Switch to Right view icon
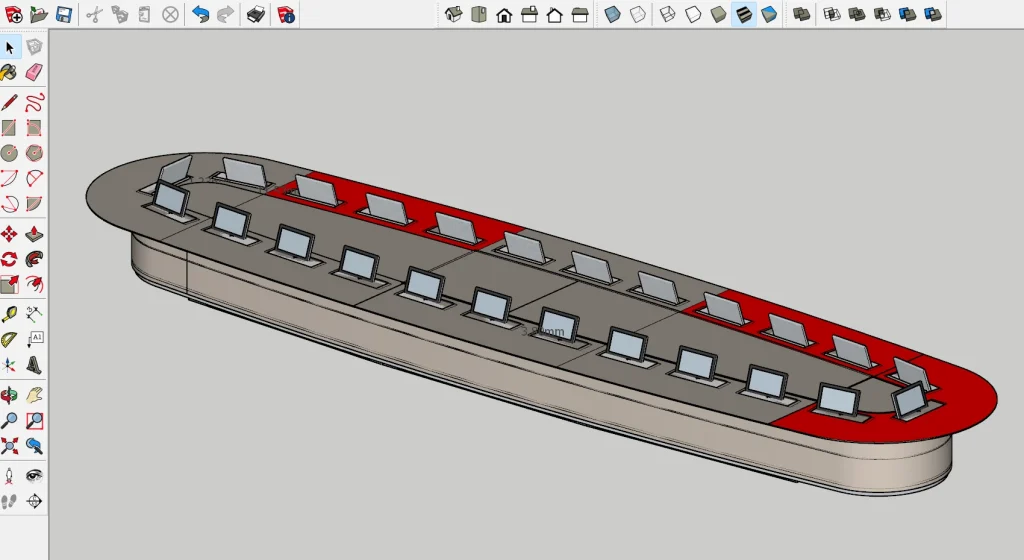Image resolution: width=1024 pixels, height=560 pixels. pos(530,14)
